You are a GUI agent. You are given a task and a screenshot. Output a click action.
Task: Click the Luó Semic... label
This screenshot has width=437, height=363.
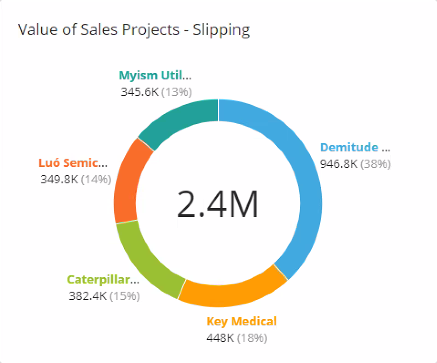(73, 163)
